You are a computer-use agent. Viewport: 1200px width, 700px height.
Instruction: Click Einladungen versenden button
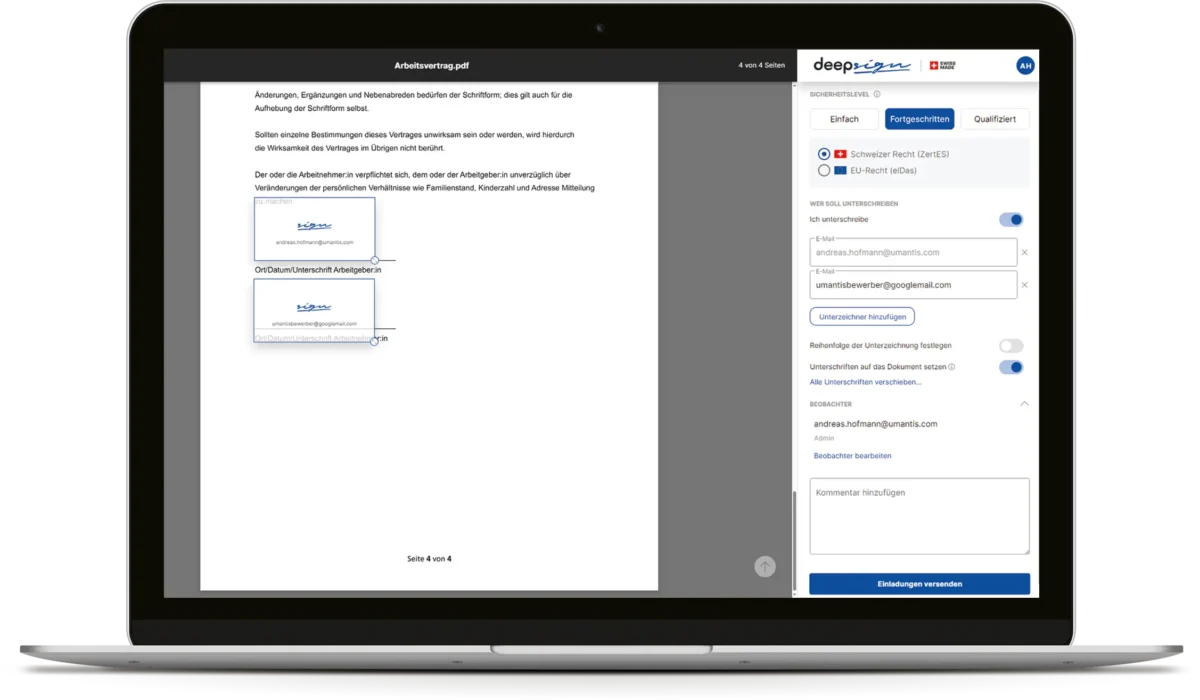[x=919, y=584]
